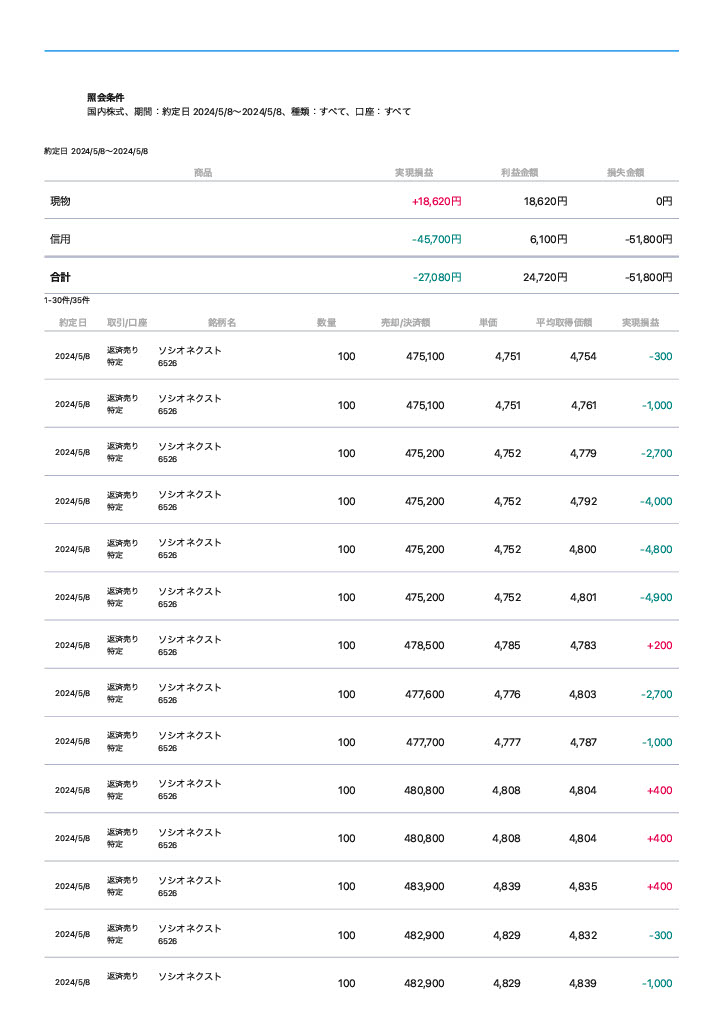Click the 平均取得価額 column header
Viewport: 722px width, 1024px height.
click(x=564, y=323)
